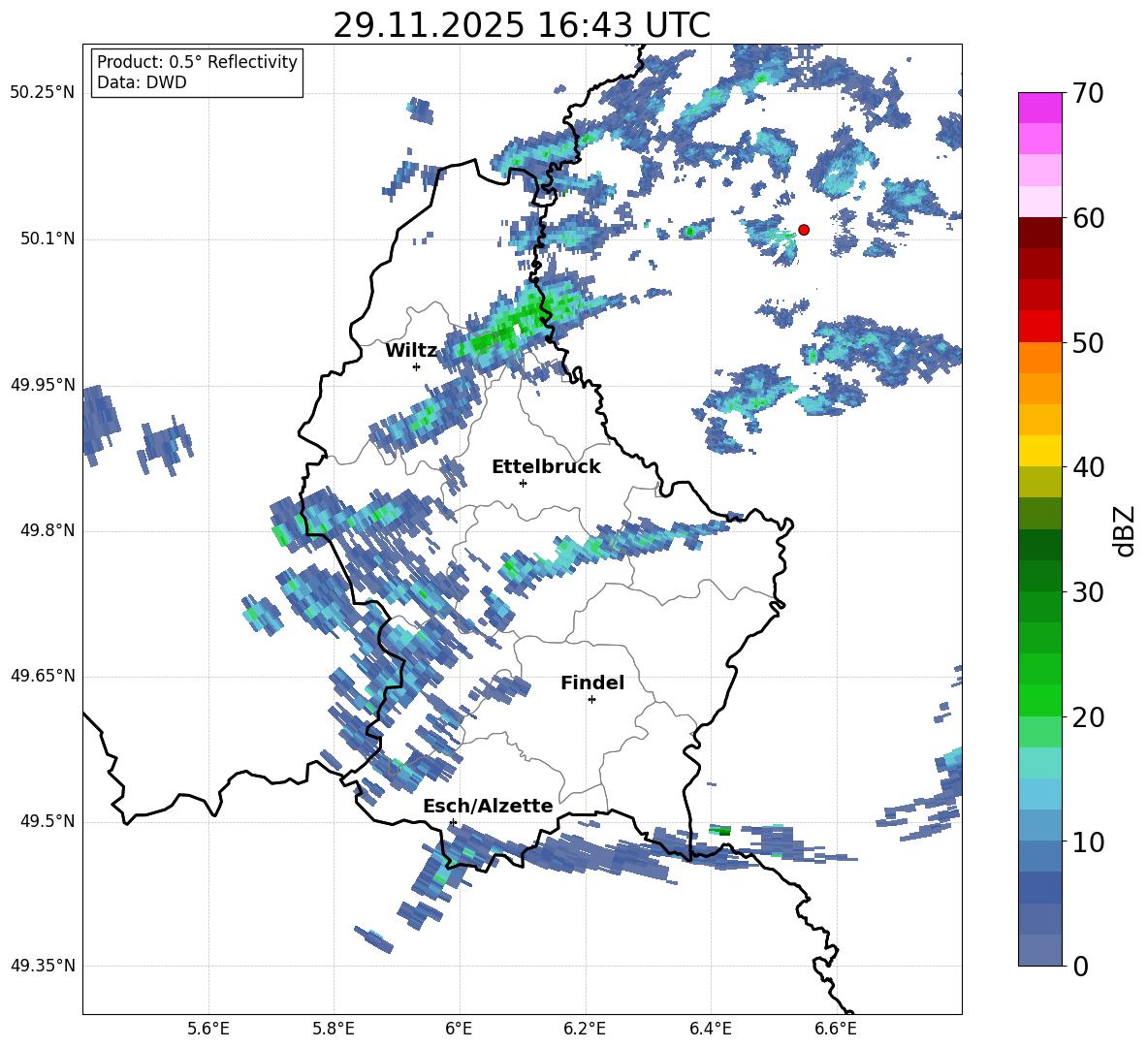Click the orange colorbar band just below 50
1148x1048 pixels.
point(1039,357)
